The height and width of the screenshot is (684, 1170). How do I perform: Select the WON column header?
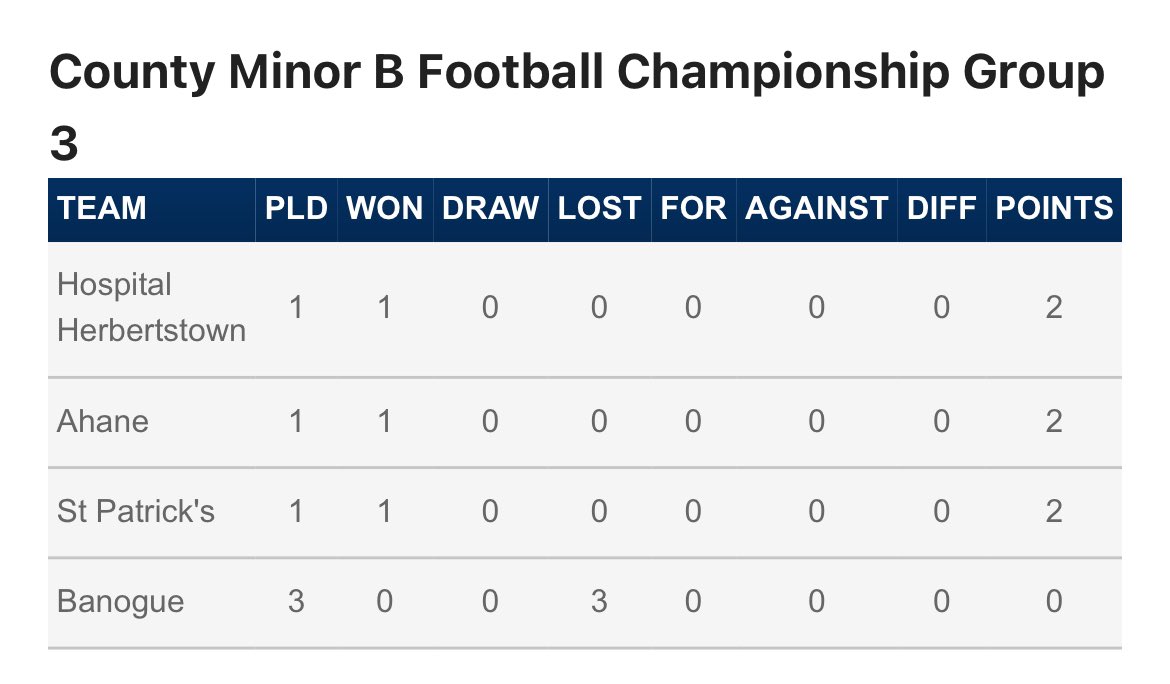pos(385,208)
